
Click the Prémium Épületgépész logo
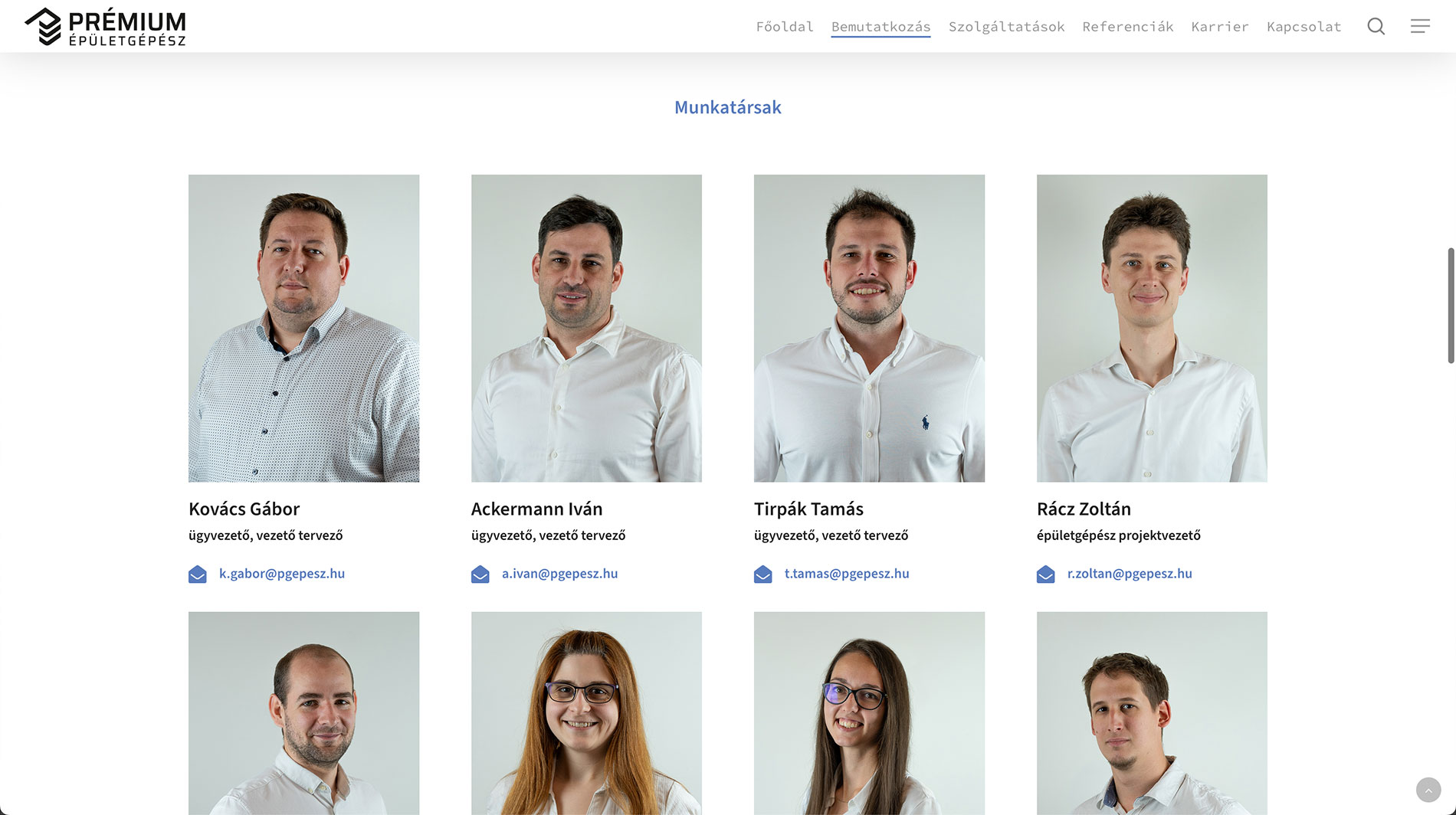point(106,27)
